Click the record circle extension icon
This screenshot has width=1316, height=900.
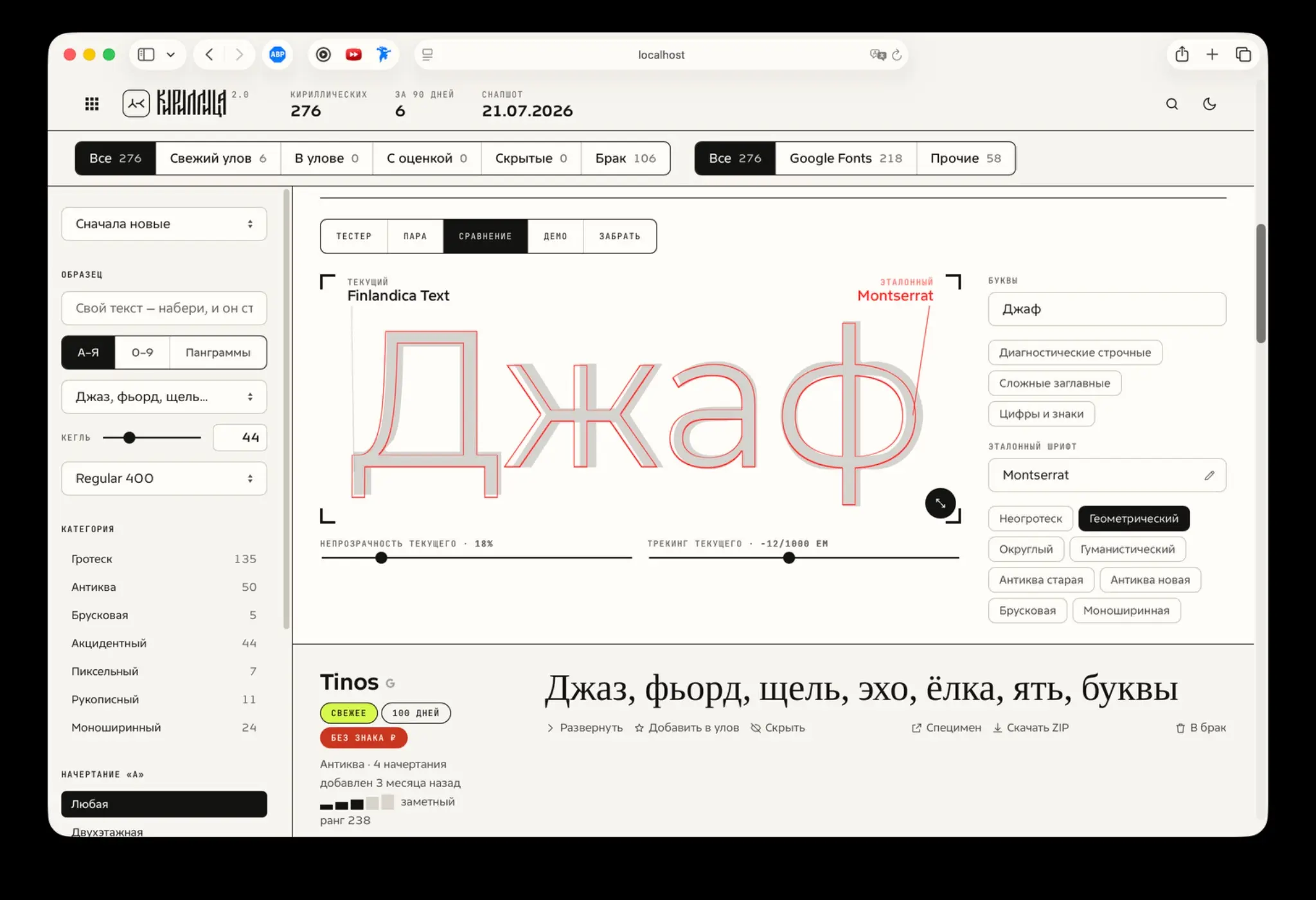[x=324, y=55]
